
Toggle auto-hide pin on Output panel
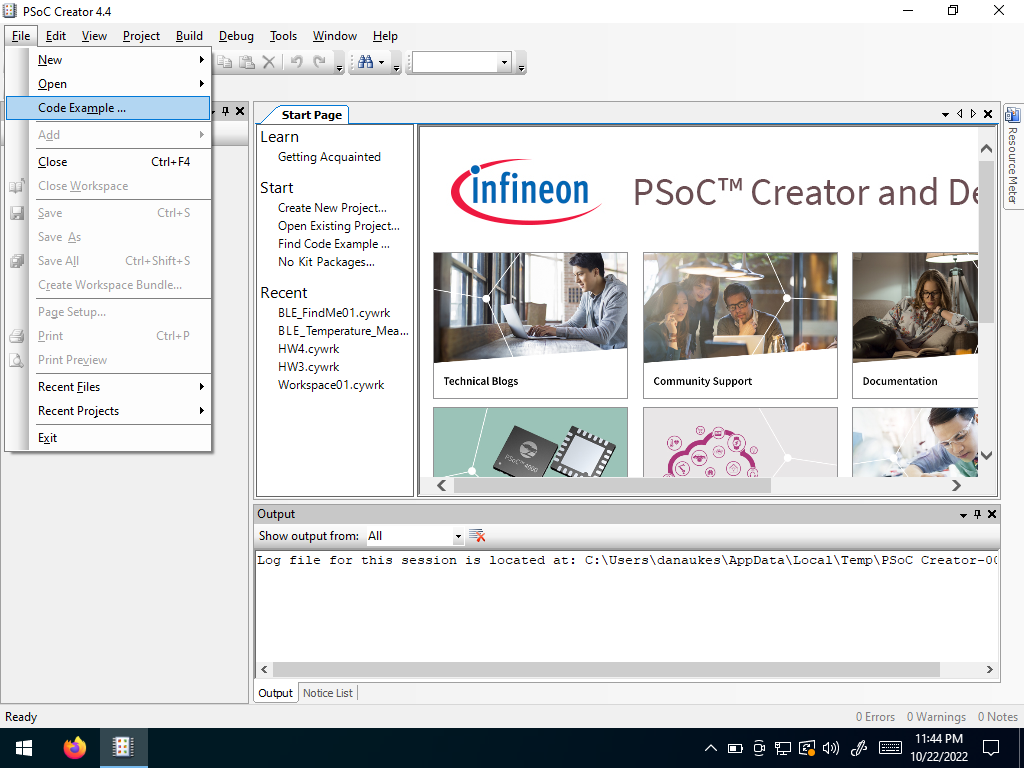[x=978, y=515]
